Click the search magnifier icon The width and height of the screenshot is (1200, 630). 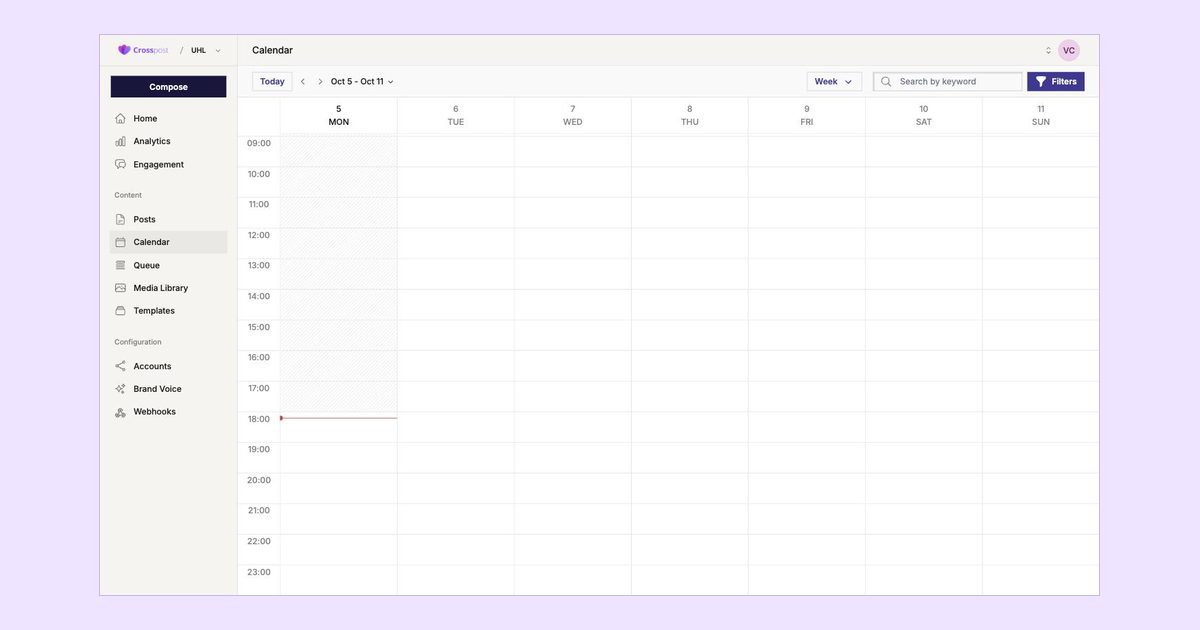click(x=886, y=82)
